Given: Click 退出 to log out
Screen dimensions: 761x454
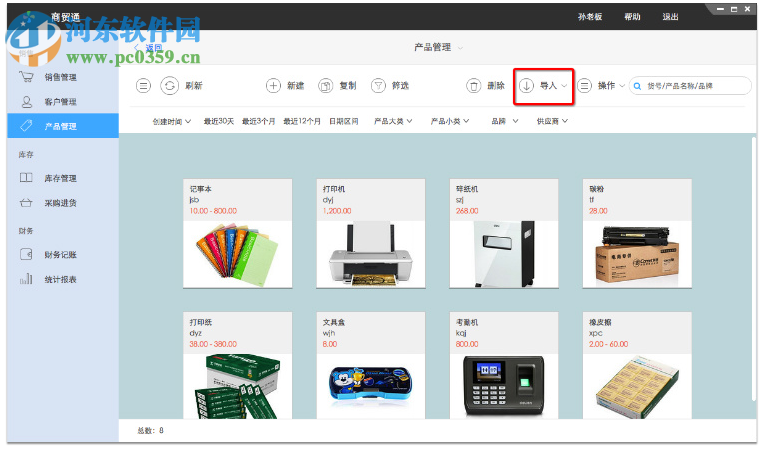Looking at the screenshot, I should coord(670,17).
